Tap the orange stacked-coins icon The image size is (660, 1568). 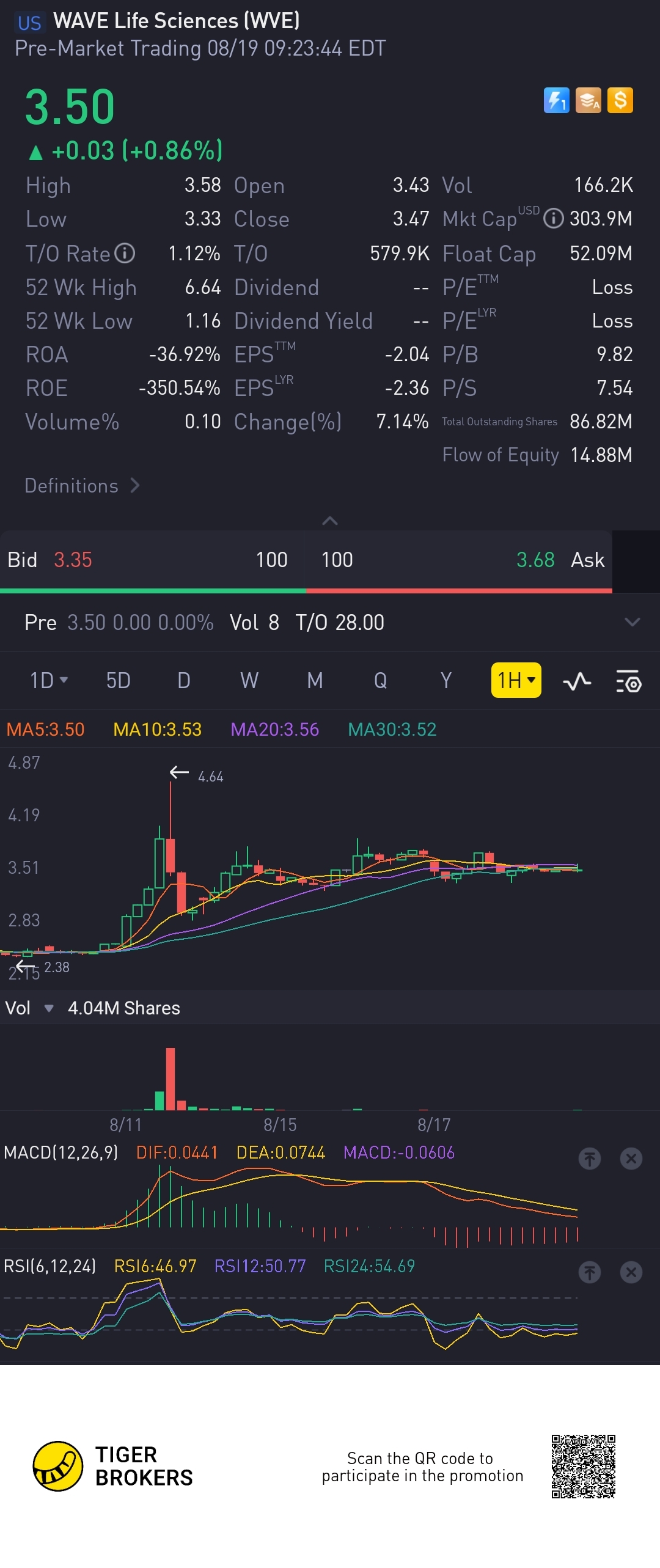point(588,100)
